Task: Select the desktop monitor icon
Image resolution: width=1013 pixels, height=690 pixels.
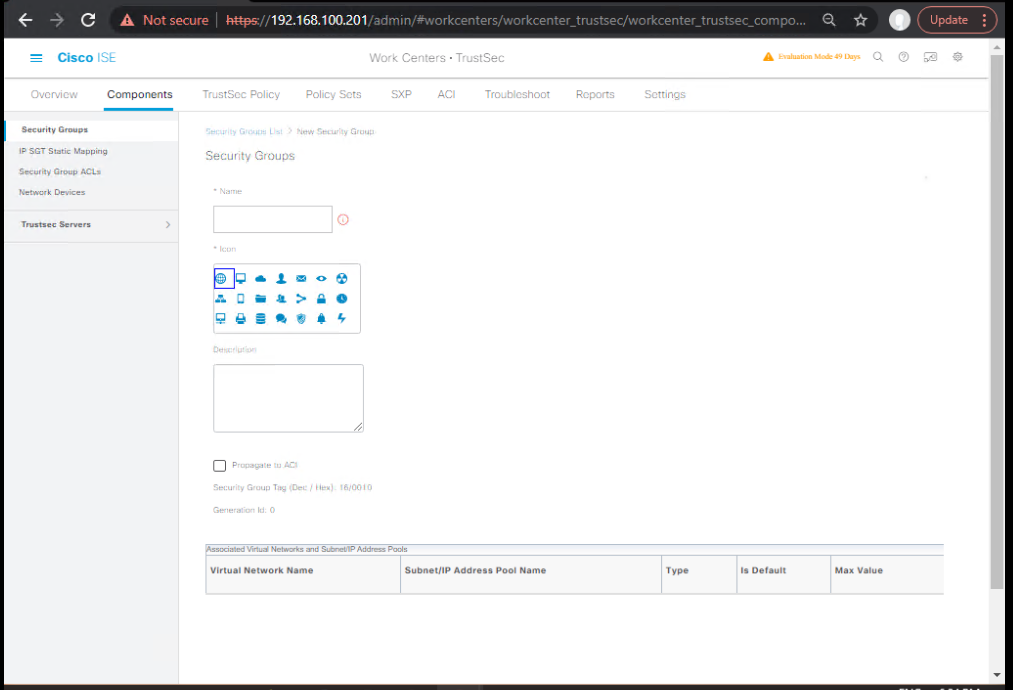Action: [x=241, y=278]
